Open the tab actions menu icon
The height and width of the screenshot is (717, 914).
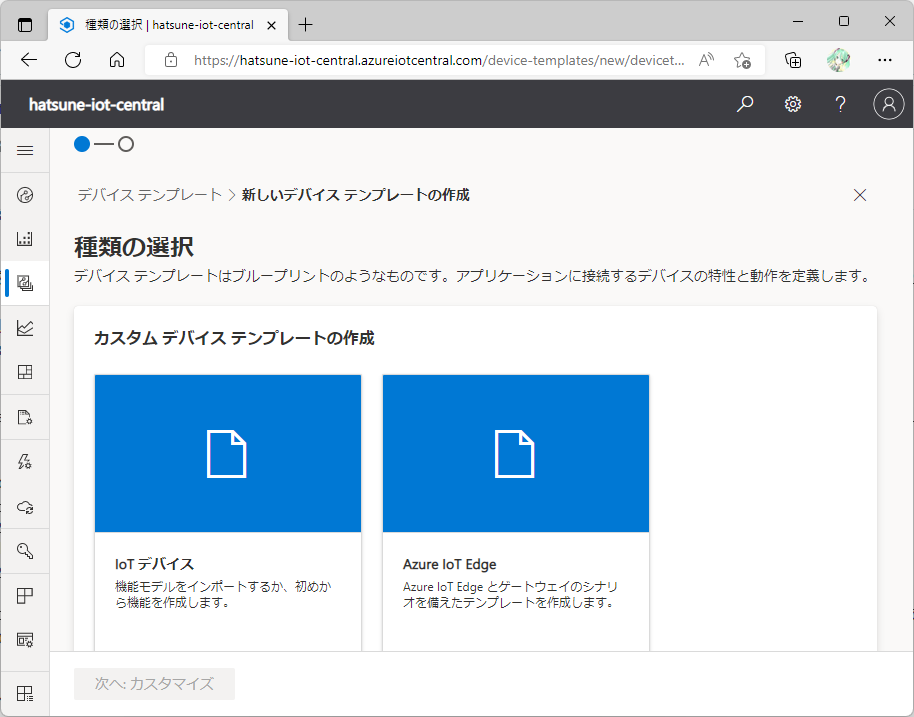coord(25,25)
